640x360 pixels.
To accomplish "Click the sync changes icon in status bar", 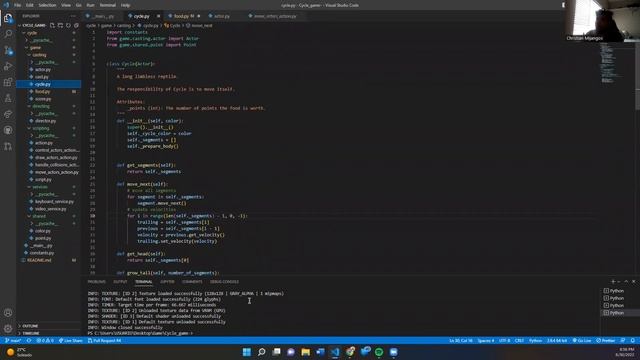I will 29,340.
